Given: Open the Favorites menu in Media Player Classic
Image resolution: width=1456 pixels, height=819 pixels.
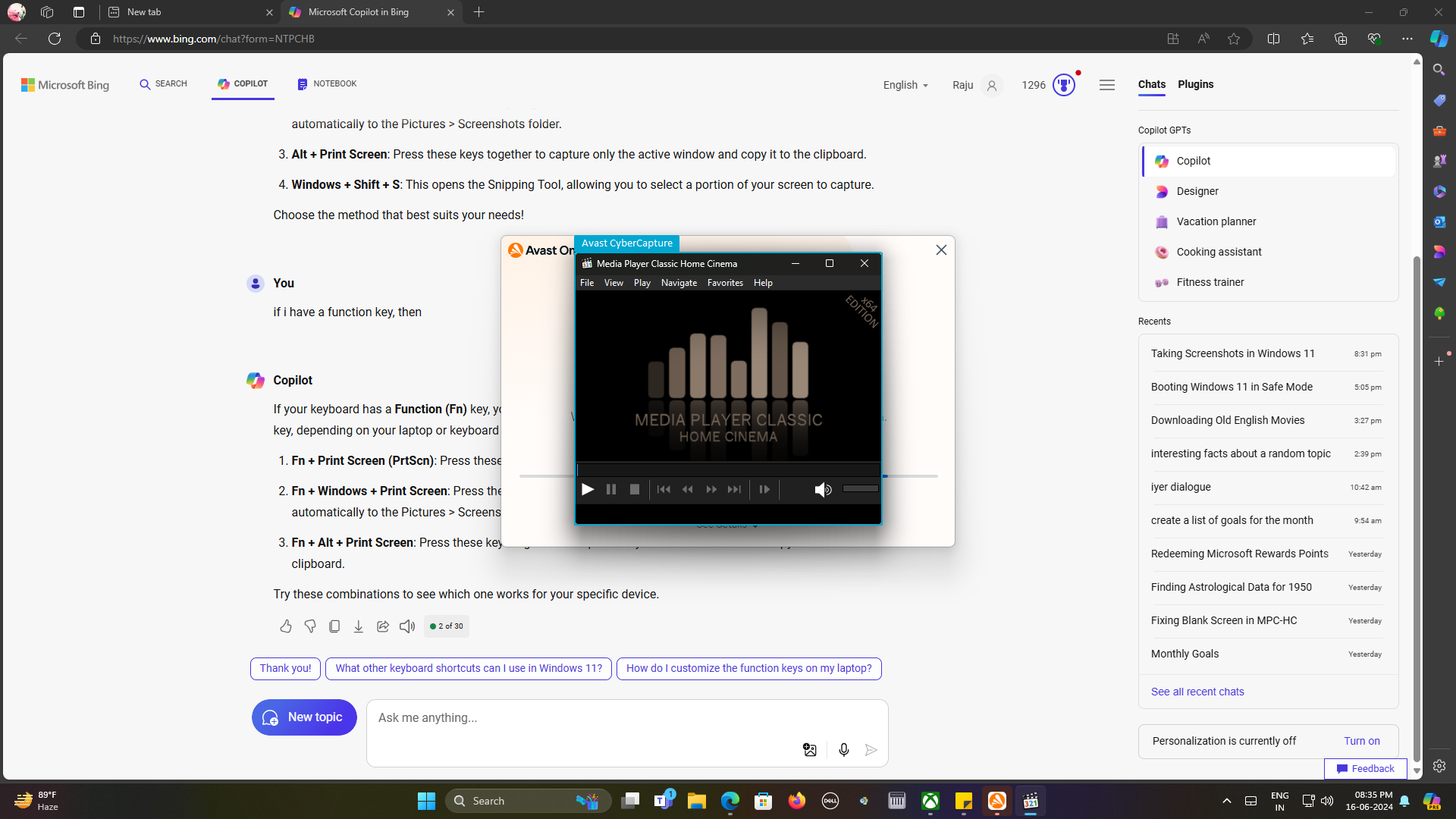Looking at the screenshot, I should pos(725,283).
